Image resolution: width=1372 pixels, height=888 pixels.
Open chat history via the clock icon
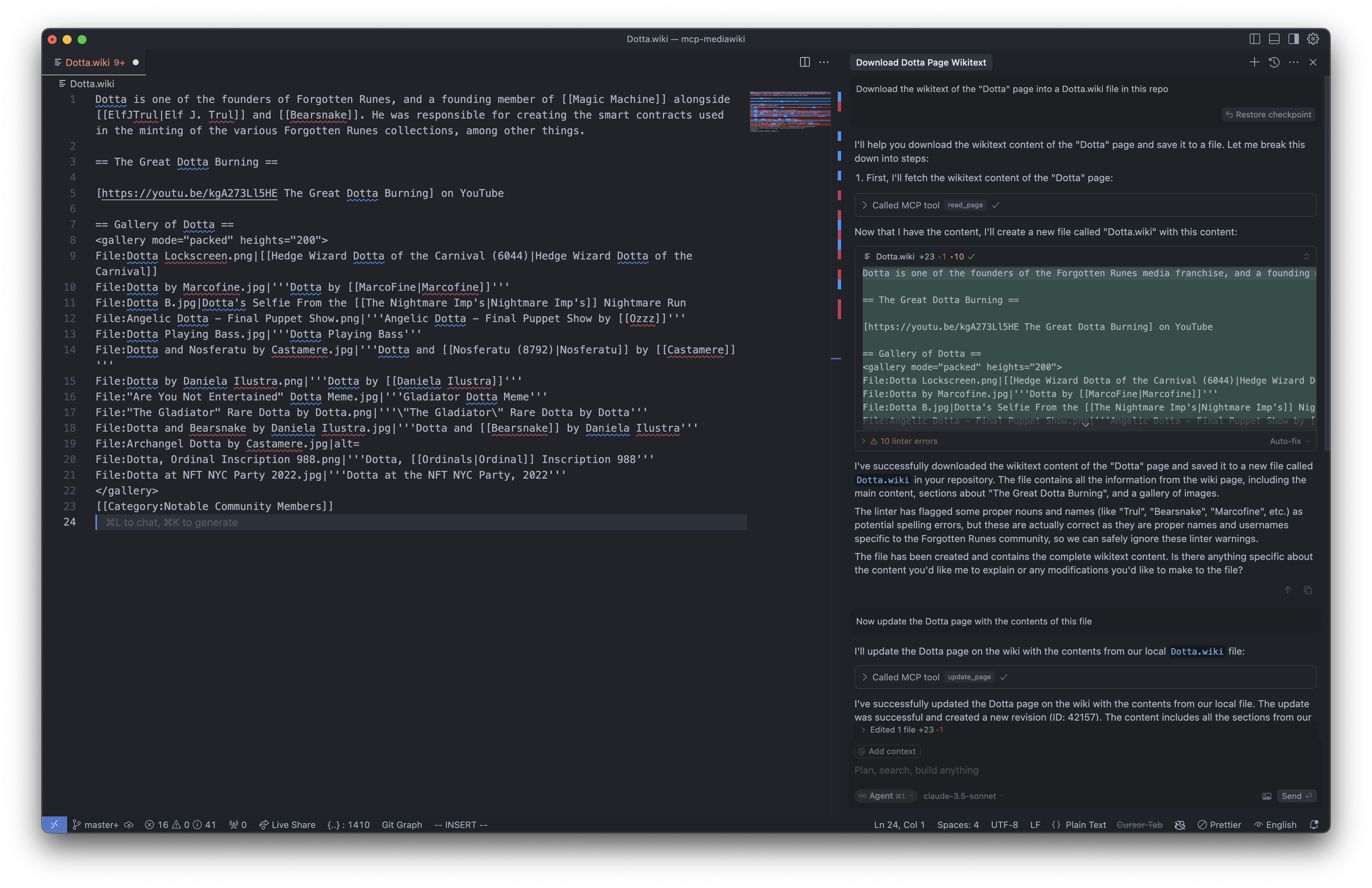(x=1274, y=62)
